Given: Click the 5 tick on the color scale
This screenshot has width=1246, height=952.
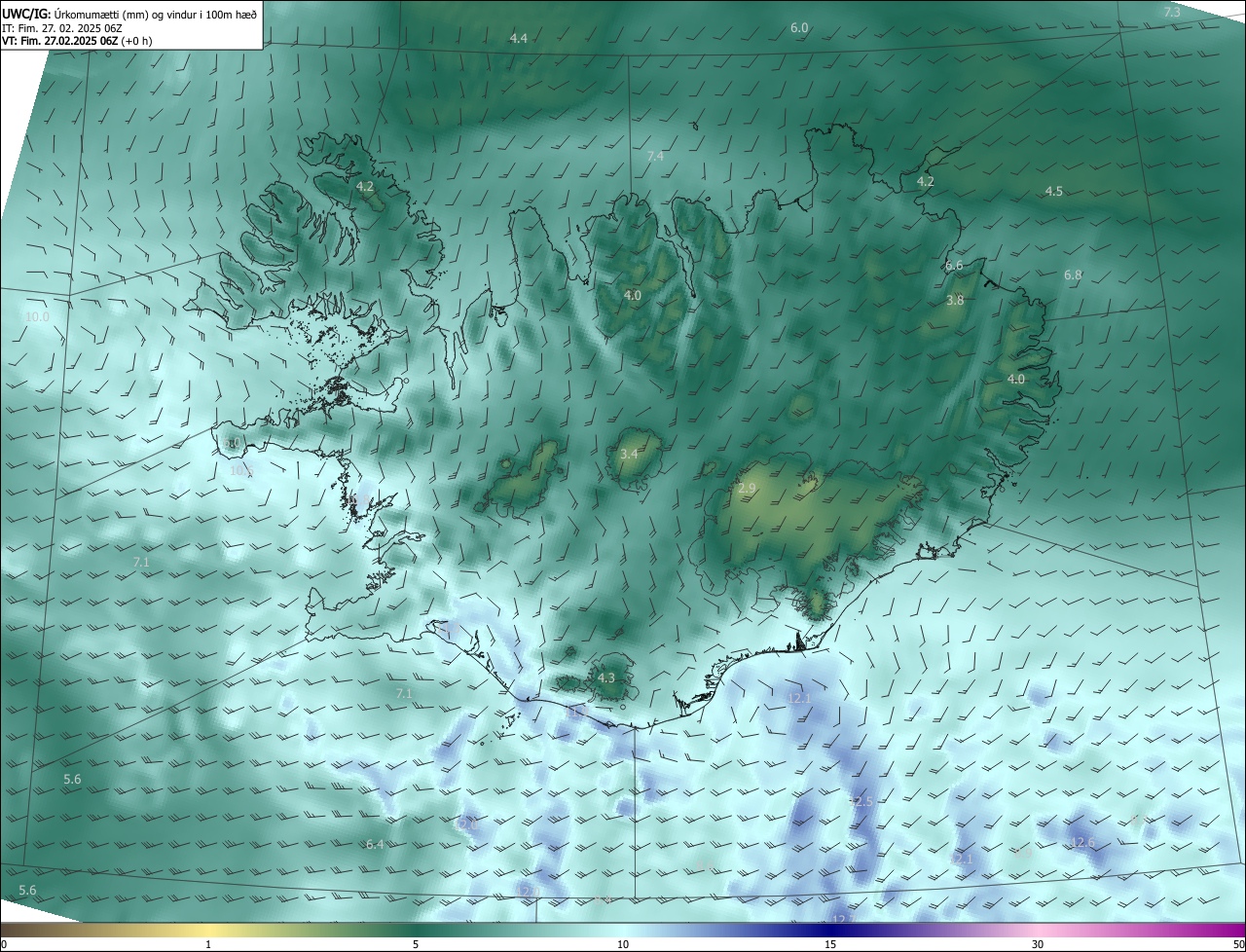Looking at the screenshot, I should (x=416, y=944).
